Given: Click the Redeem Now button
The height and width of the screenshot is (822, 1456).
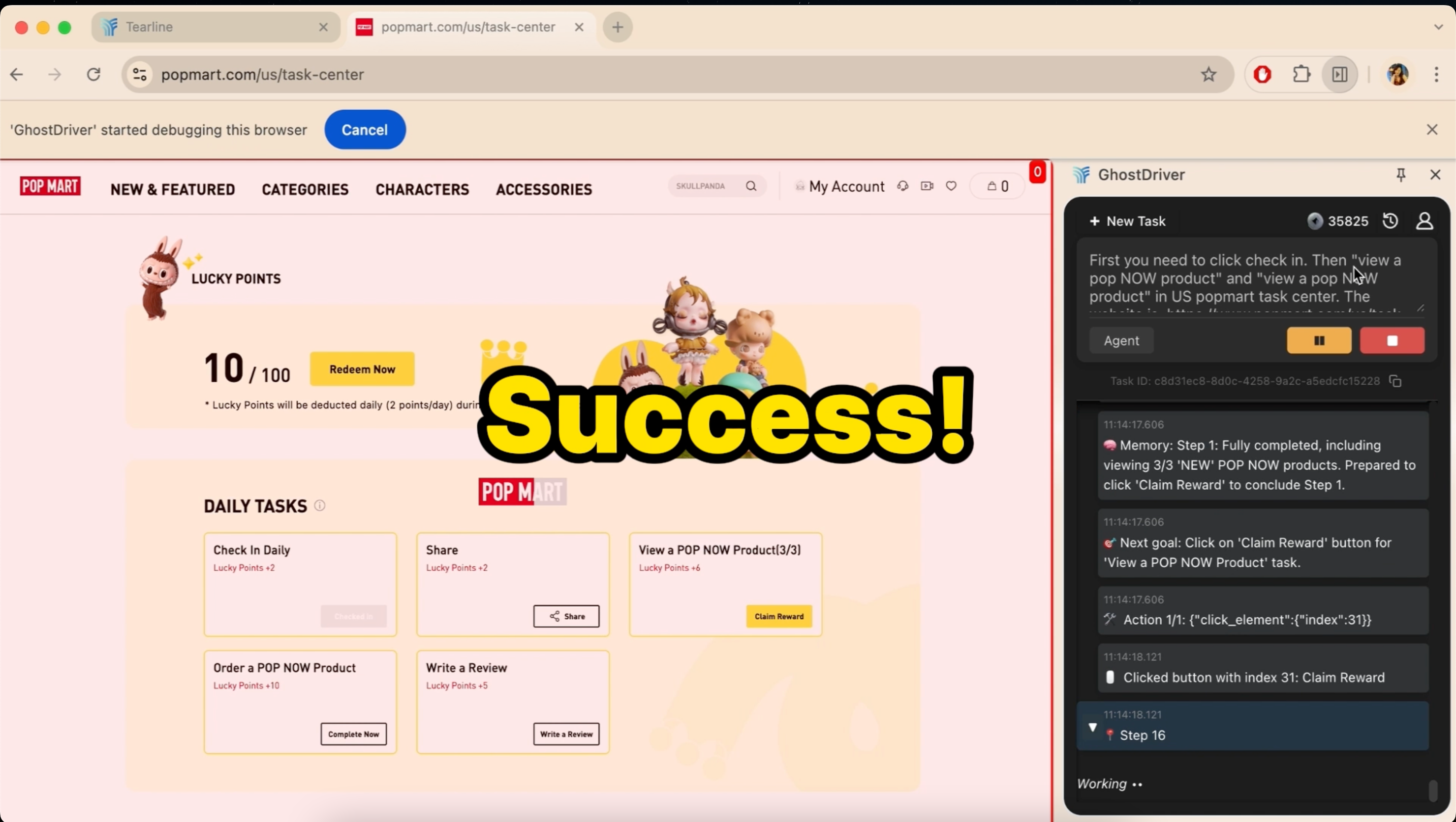Looking at the screenshot, I should 362,369.
